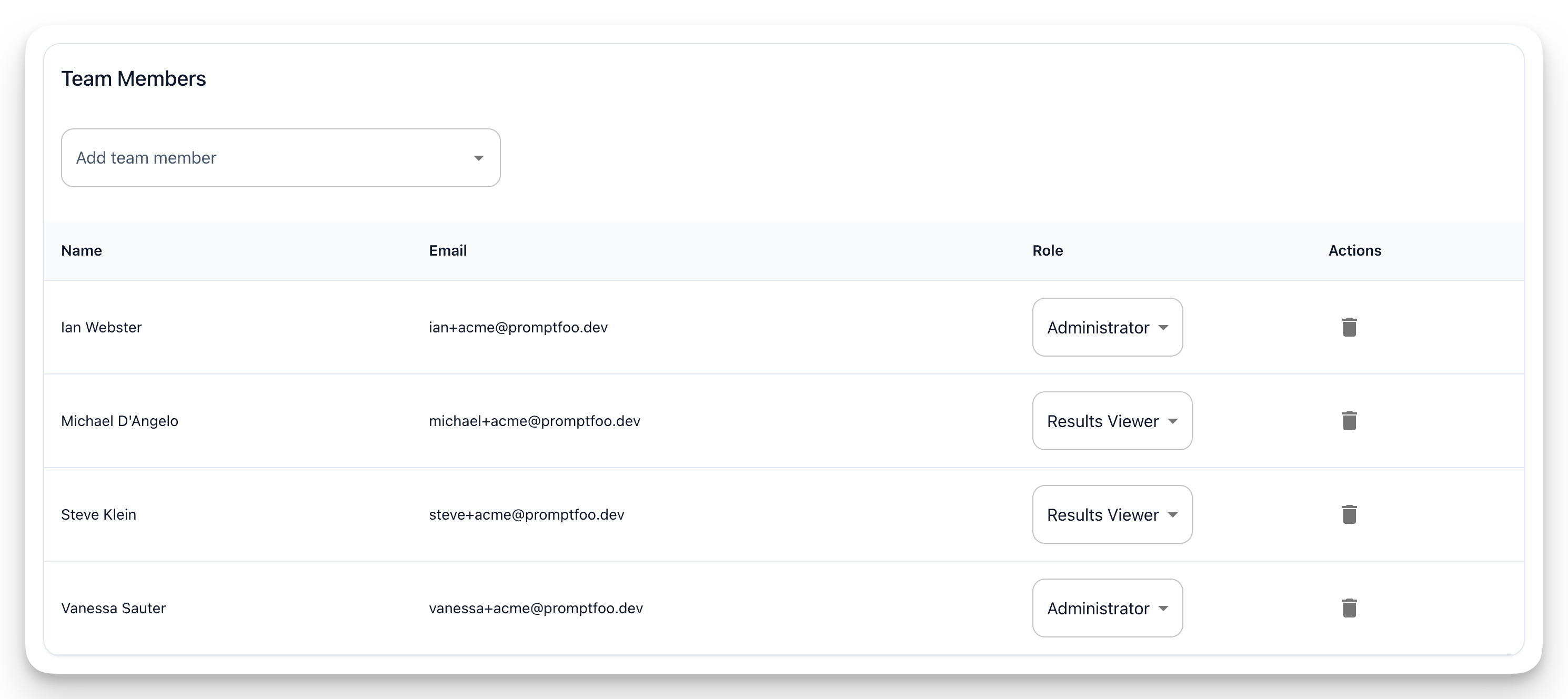Viewport: 1568px width, 699px height.
Task: Delete Ian Webster with trash icon
Action: click(x=1349, y=327)
